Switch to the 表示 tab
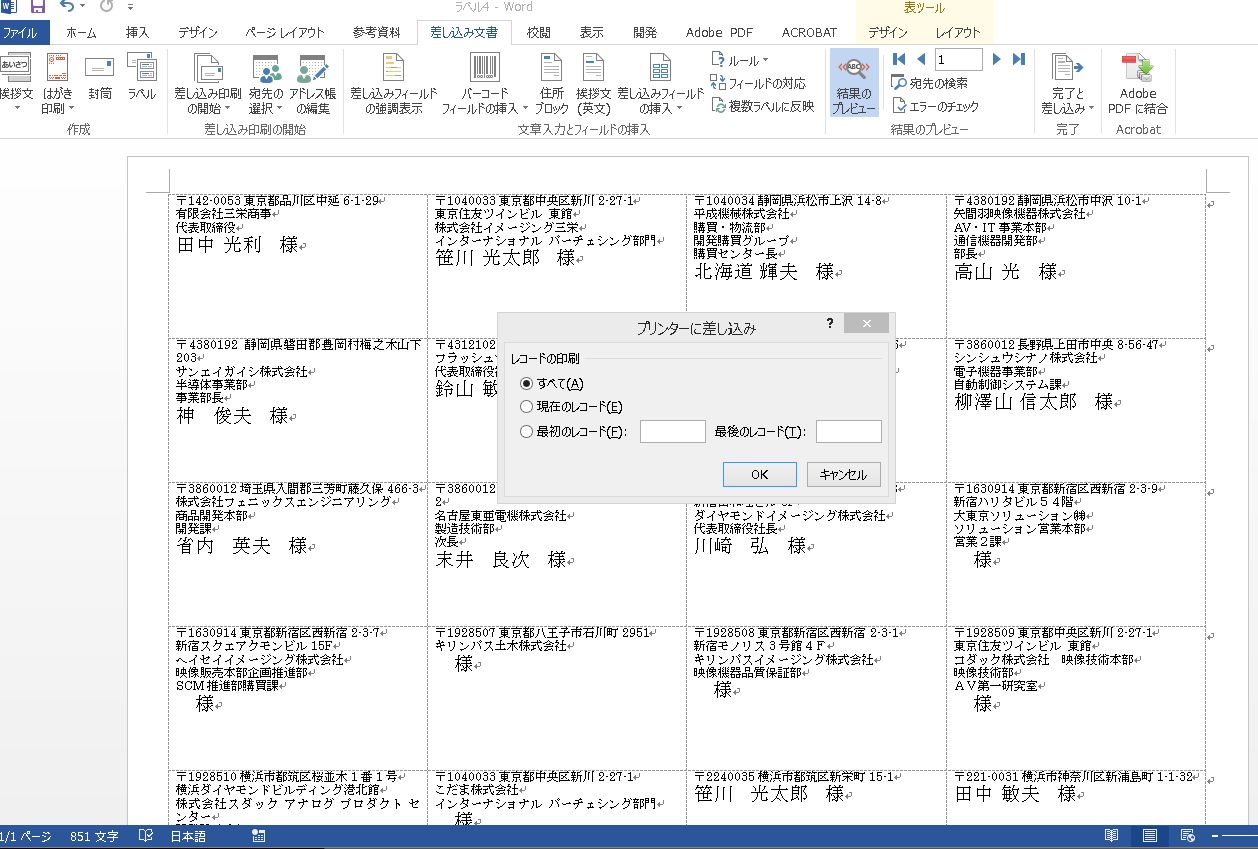This screenshot has height=849, width=1258. pos(592,32)
